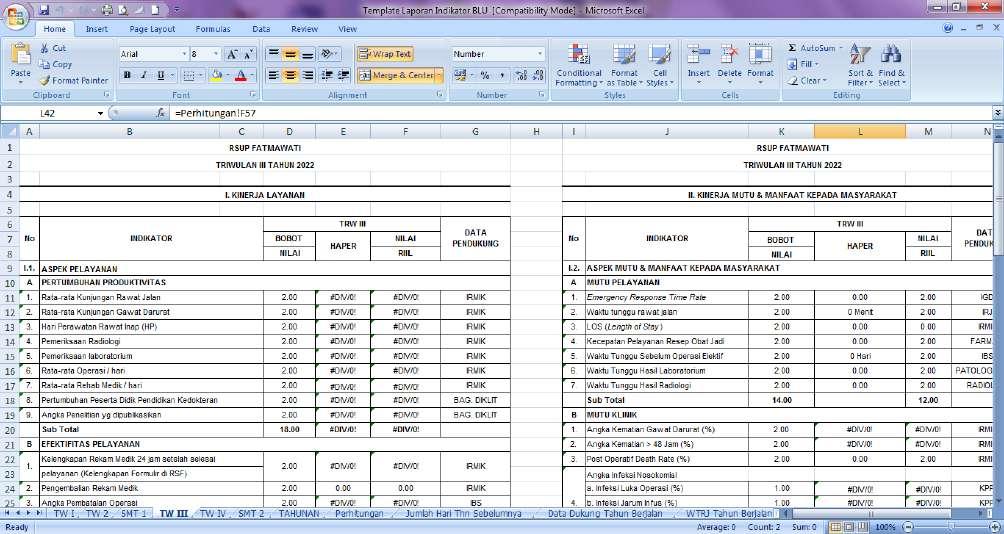Screen dimensions: 1004x534
Task: Click the Percent Style icon
Action: [x=485, y=76]
